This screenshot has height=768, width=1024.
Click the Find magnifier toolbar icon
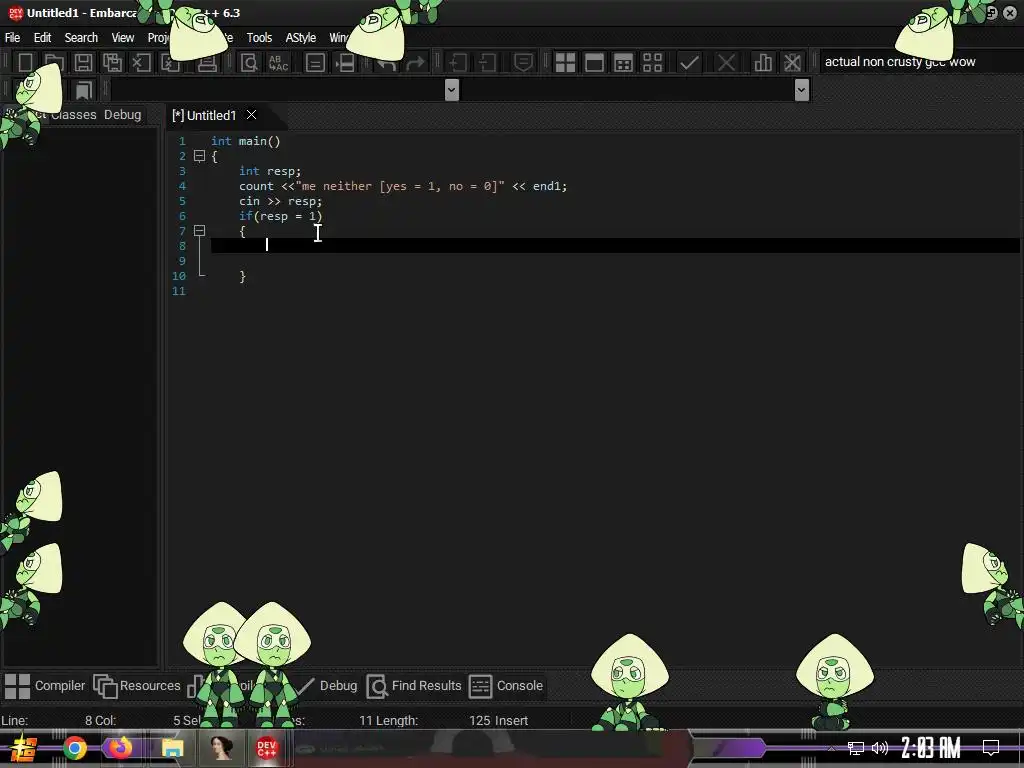(249, 63)
